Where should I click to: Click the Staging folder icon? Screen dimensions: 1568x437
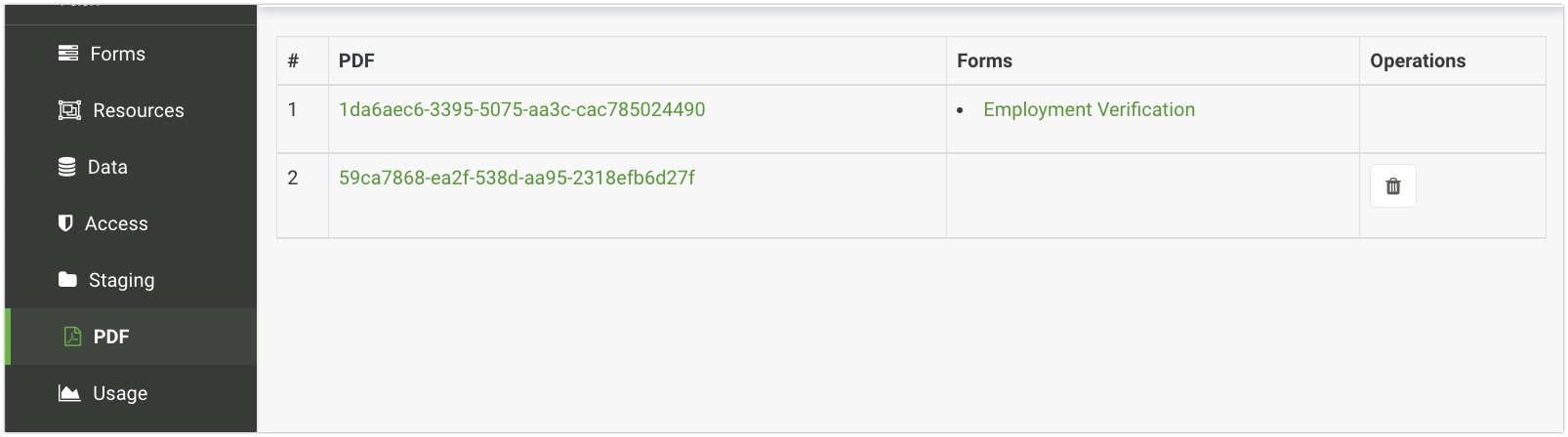67,280
